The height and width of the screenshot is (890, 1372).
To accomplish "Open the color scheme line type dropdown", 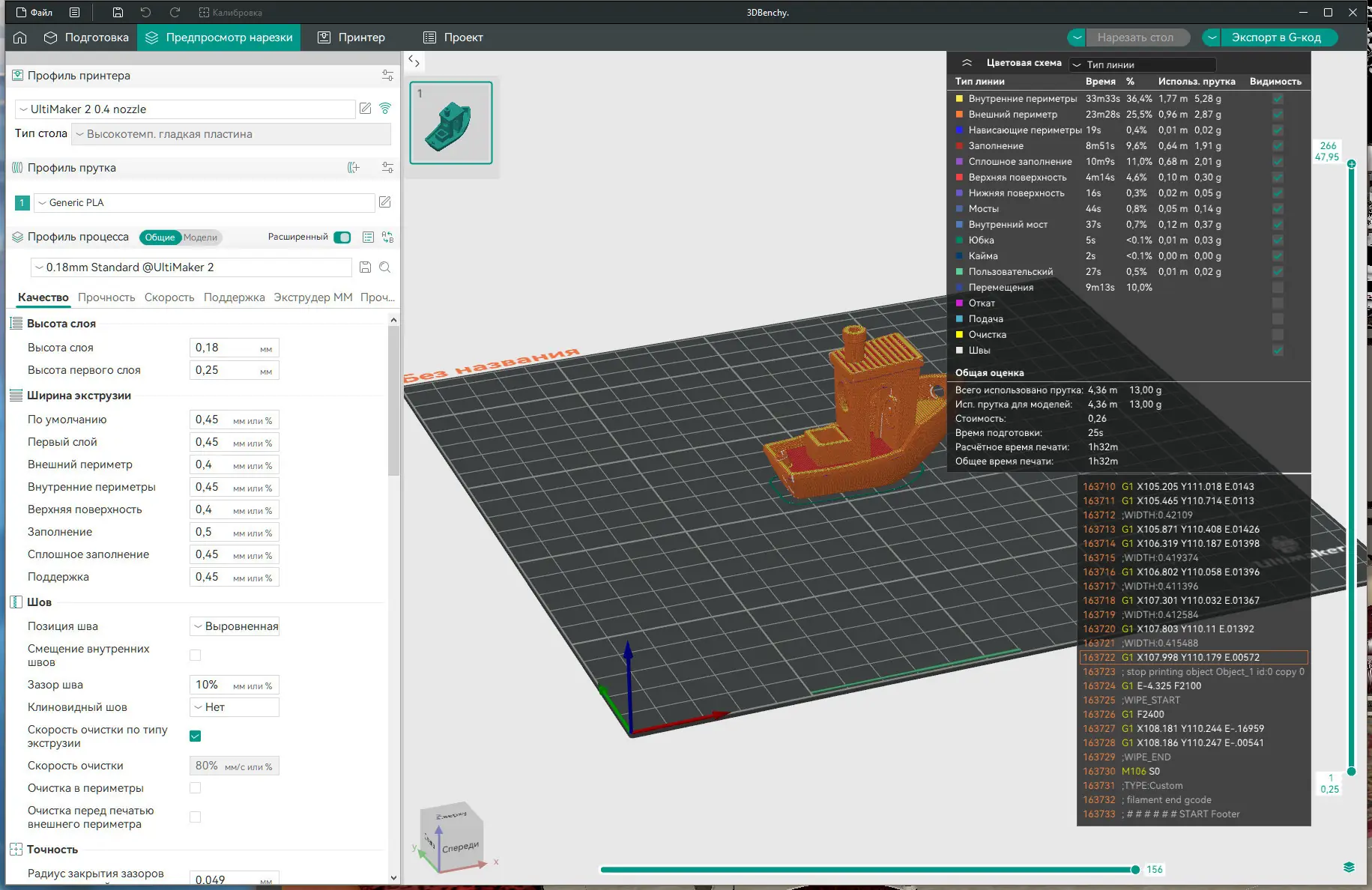I will pos(1142,64).
